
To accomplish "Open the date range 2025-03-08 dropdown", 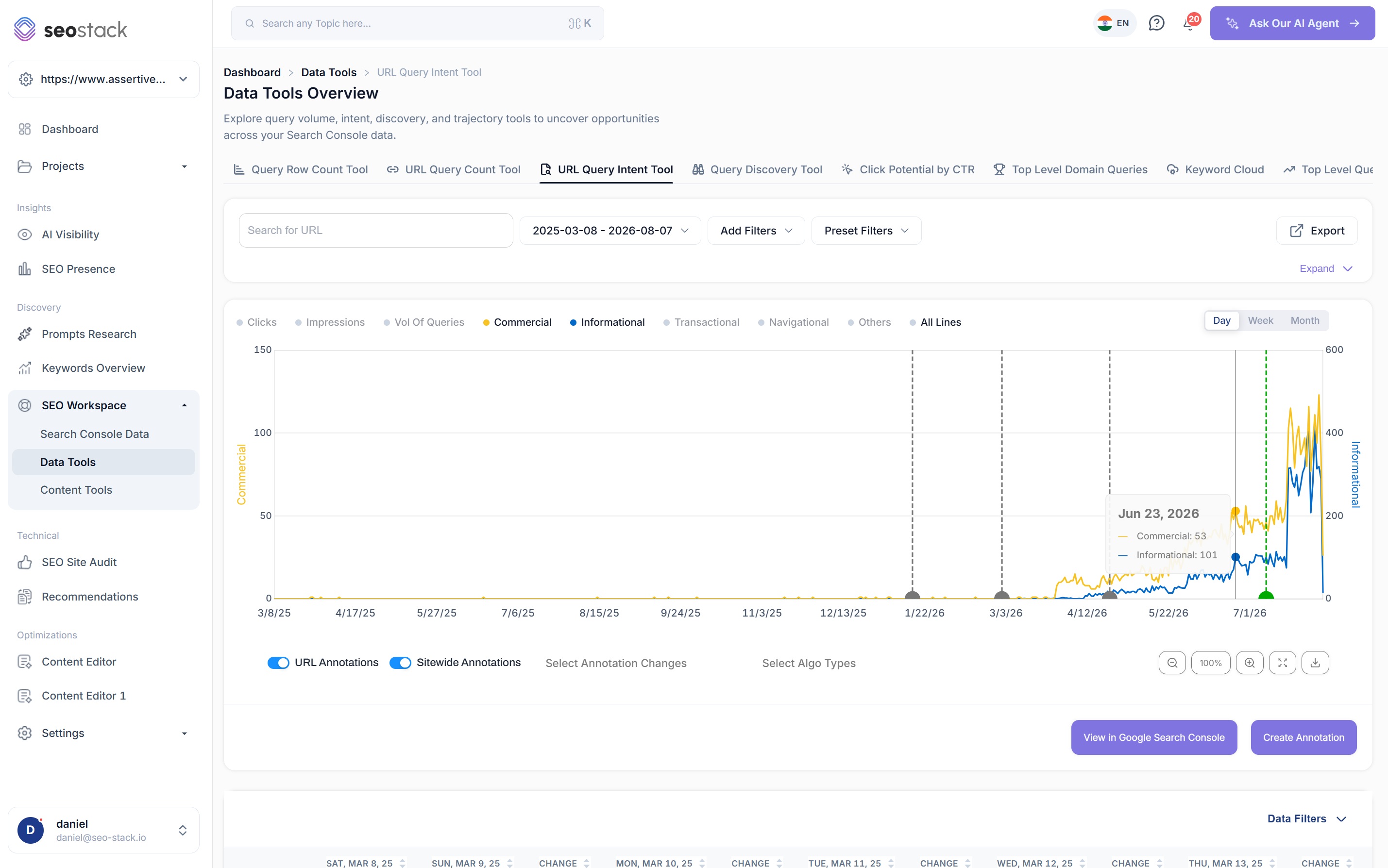I will tap(610, 231).
